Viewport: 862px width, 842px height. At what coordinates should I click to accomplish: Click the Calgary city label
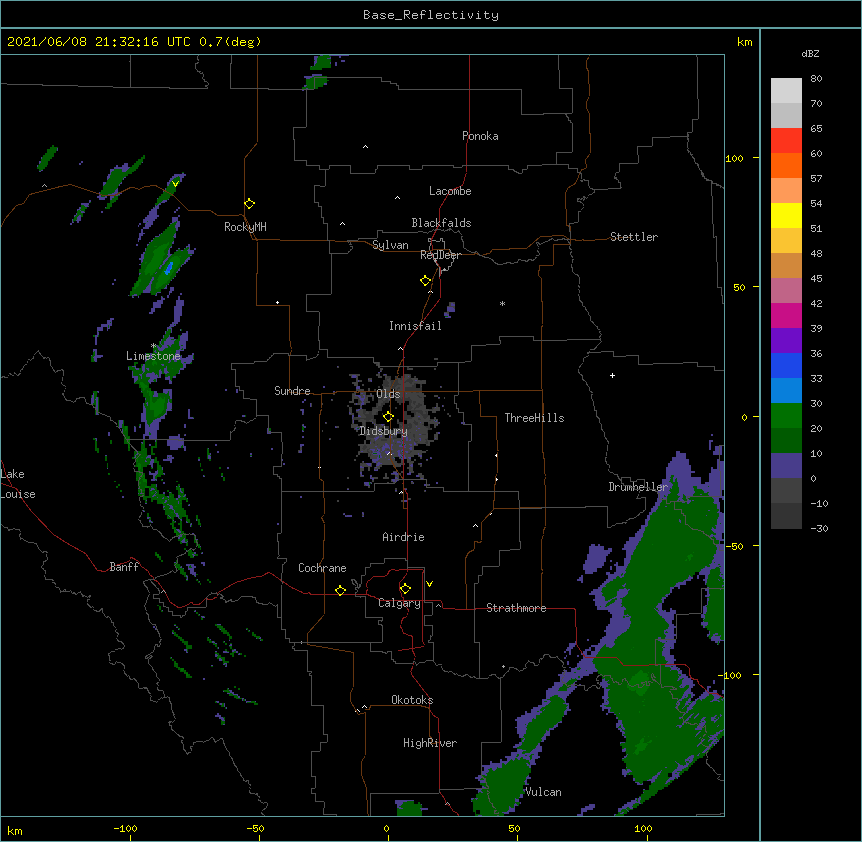399,603
